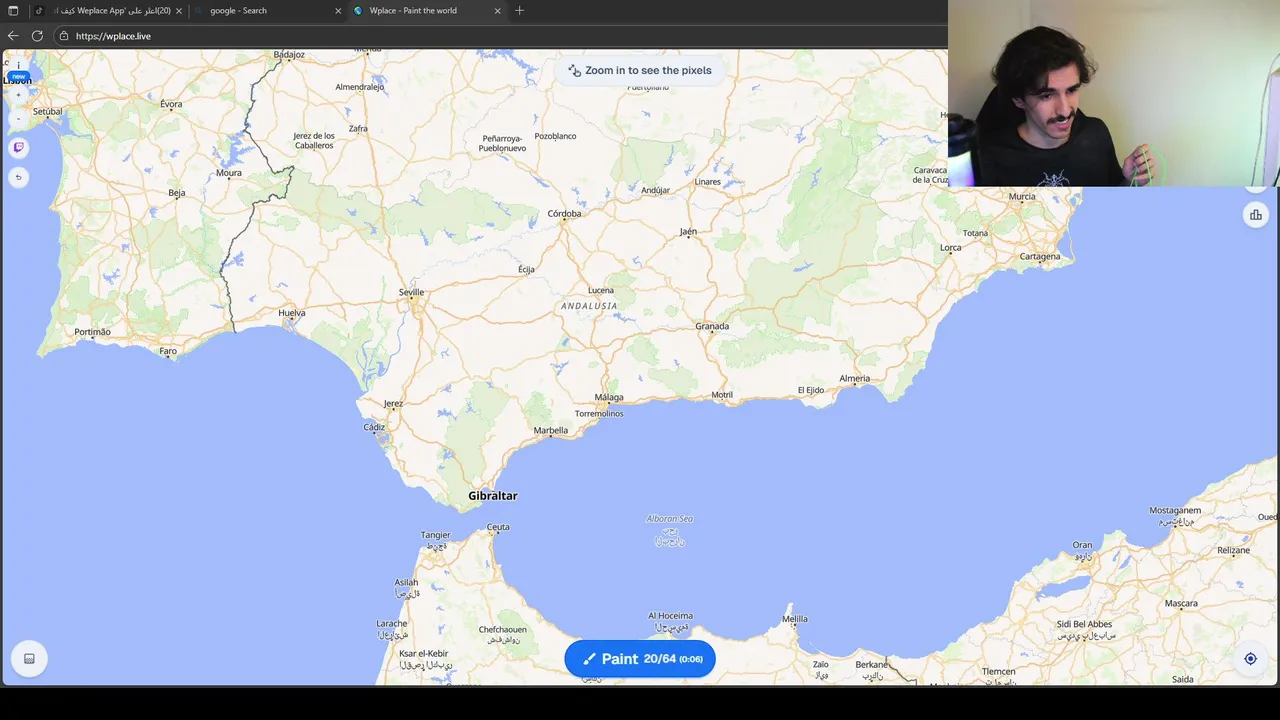Click the 'Zoom in to see the pixels' notice
Viewport: 1280px width, 720px height.
pyautogui.click(x=640, y=70)
